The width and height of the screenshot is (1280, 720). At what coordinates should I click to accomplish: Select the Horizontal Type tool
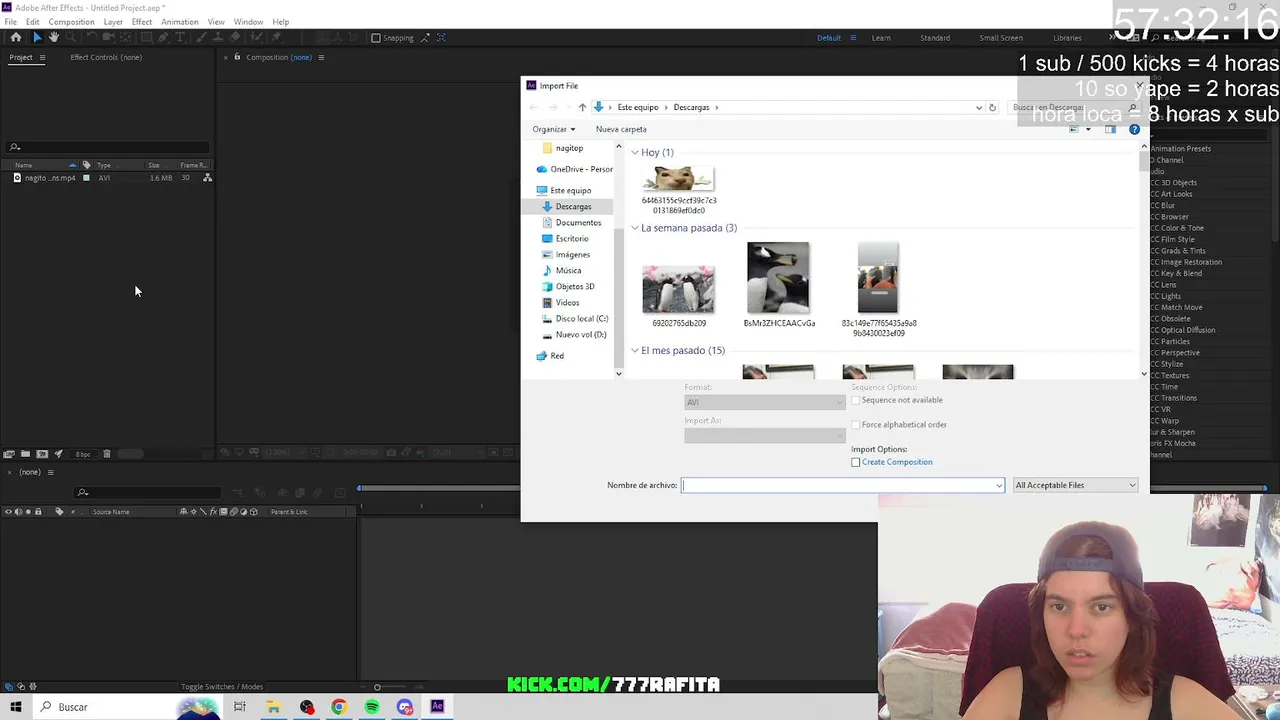[180, 38]
